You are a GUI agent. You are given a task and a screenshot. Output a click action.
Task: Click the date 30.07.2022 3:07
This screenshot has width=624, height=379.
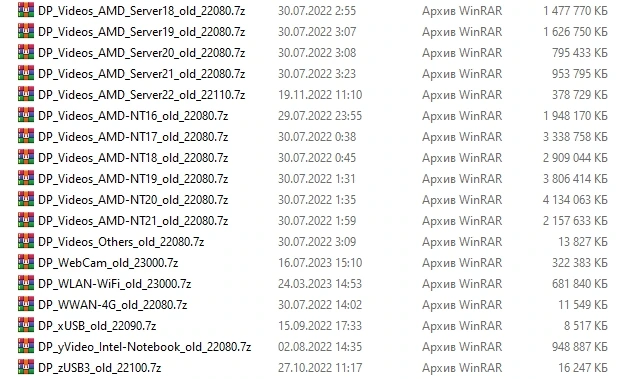(x=317, y=32)
